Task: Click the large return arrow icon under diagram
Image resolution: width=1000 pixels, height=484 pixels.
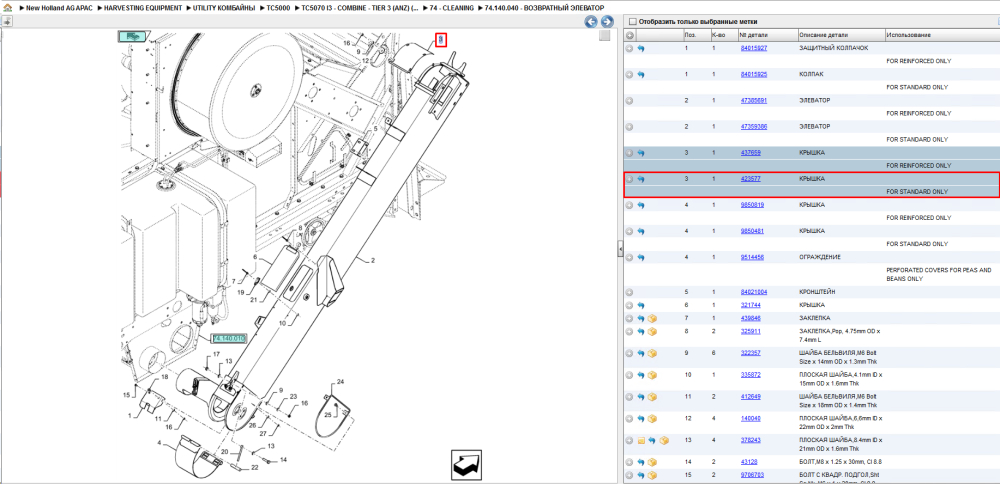Action: click(466, 466)
